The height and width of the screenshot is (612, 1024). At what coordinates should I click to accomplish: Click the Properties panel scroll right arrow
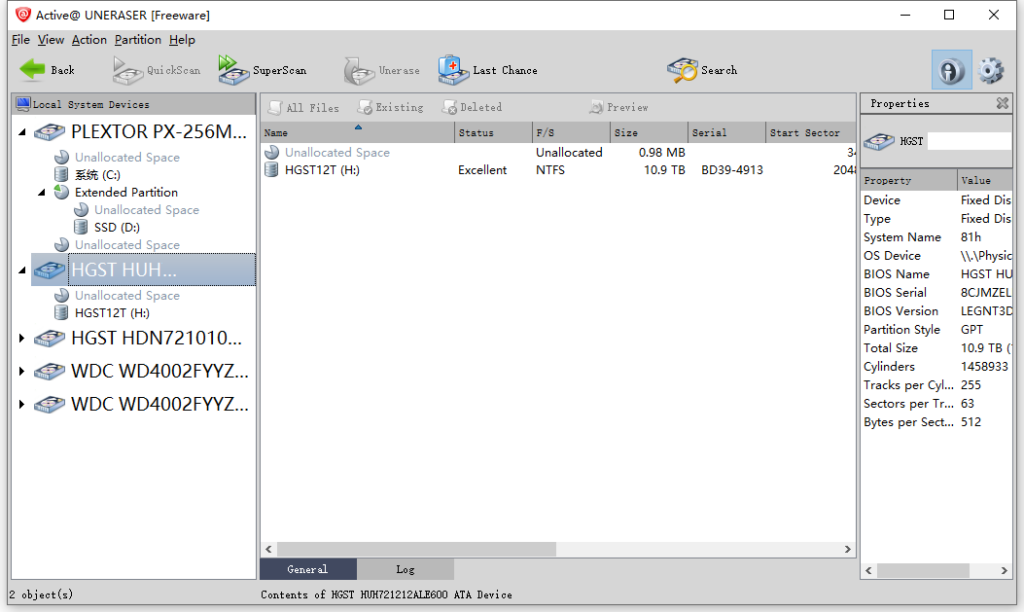[1004, 570]
